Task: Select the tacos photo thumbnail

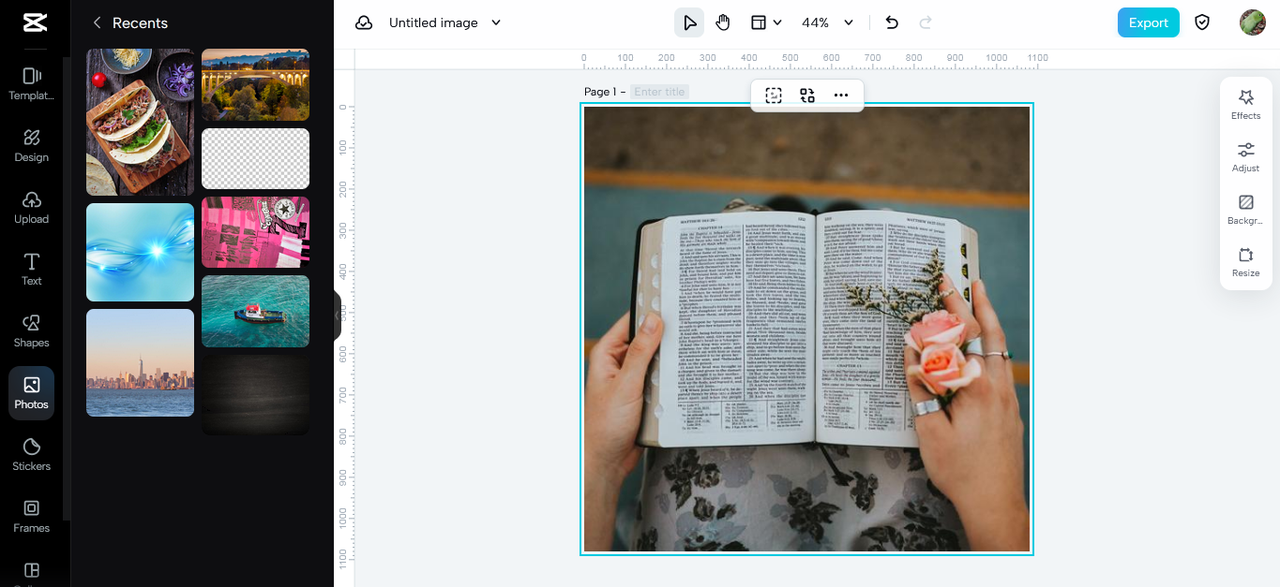Action: (140, 122)
